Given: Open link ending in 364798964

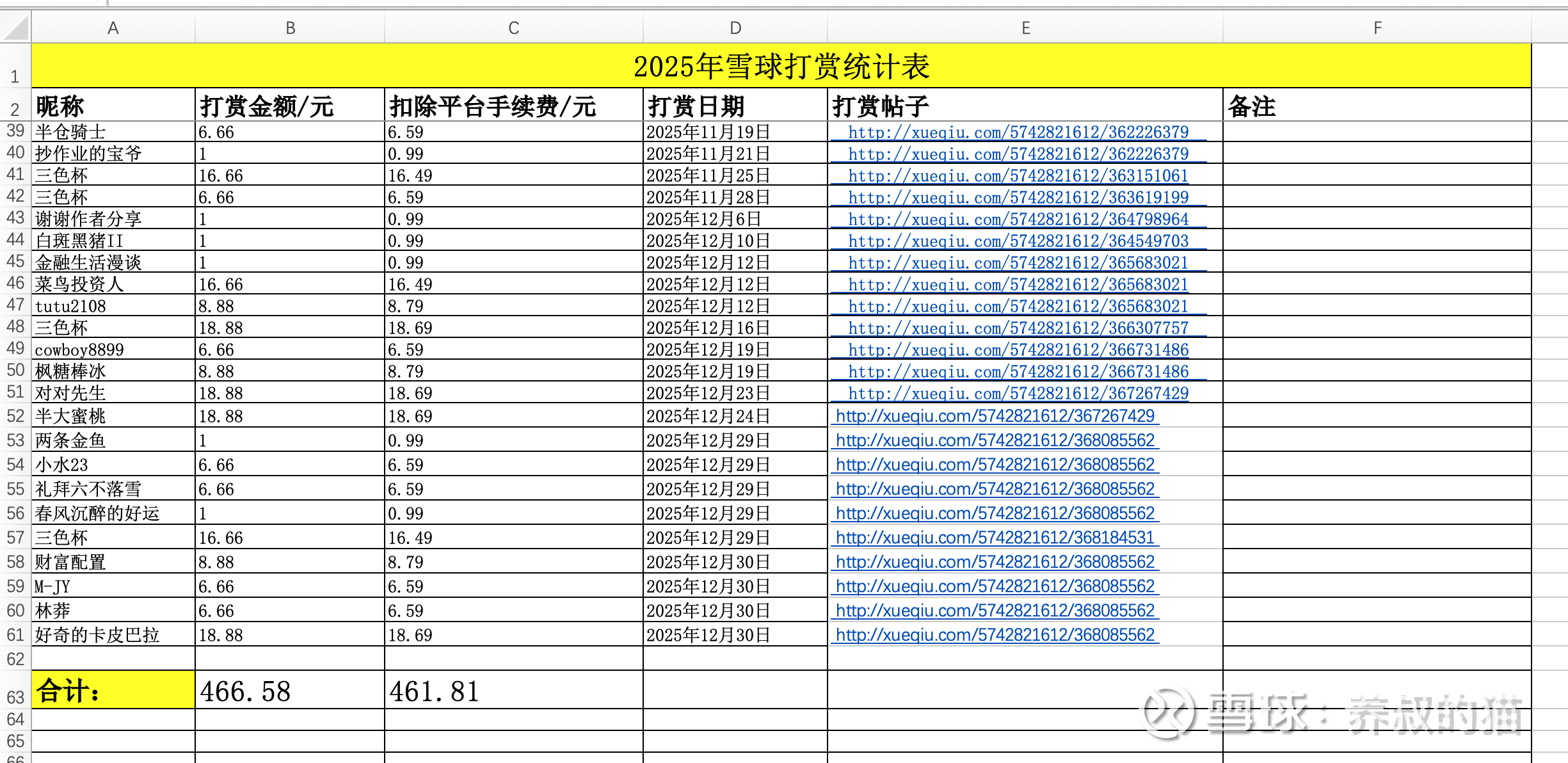Looking at the screenshot, I should click(x=1018, y=220).
